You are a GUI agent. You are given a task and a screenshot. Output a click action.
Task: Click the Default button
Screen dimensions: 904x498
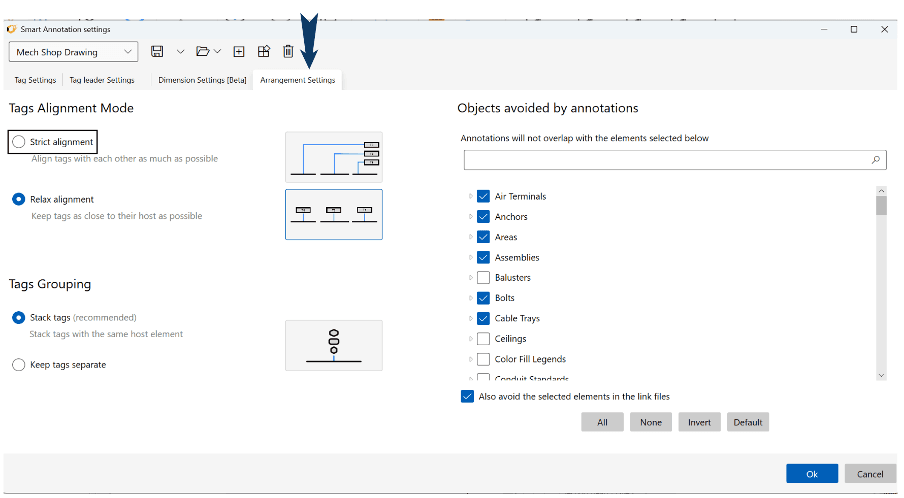click(x=748, y=422)
